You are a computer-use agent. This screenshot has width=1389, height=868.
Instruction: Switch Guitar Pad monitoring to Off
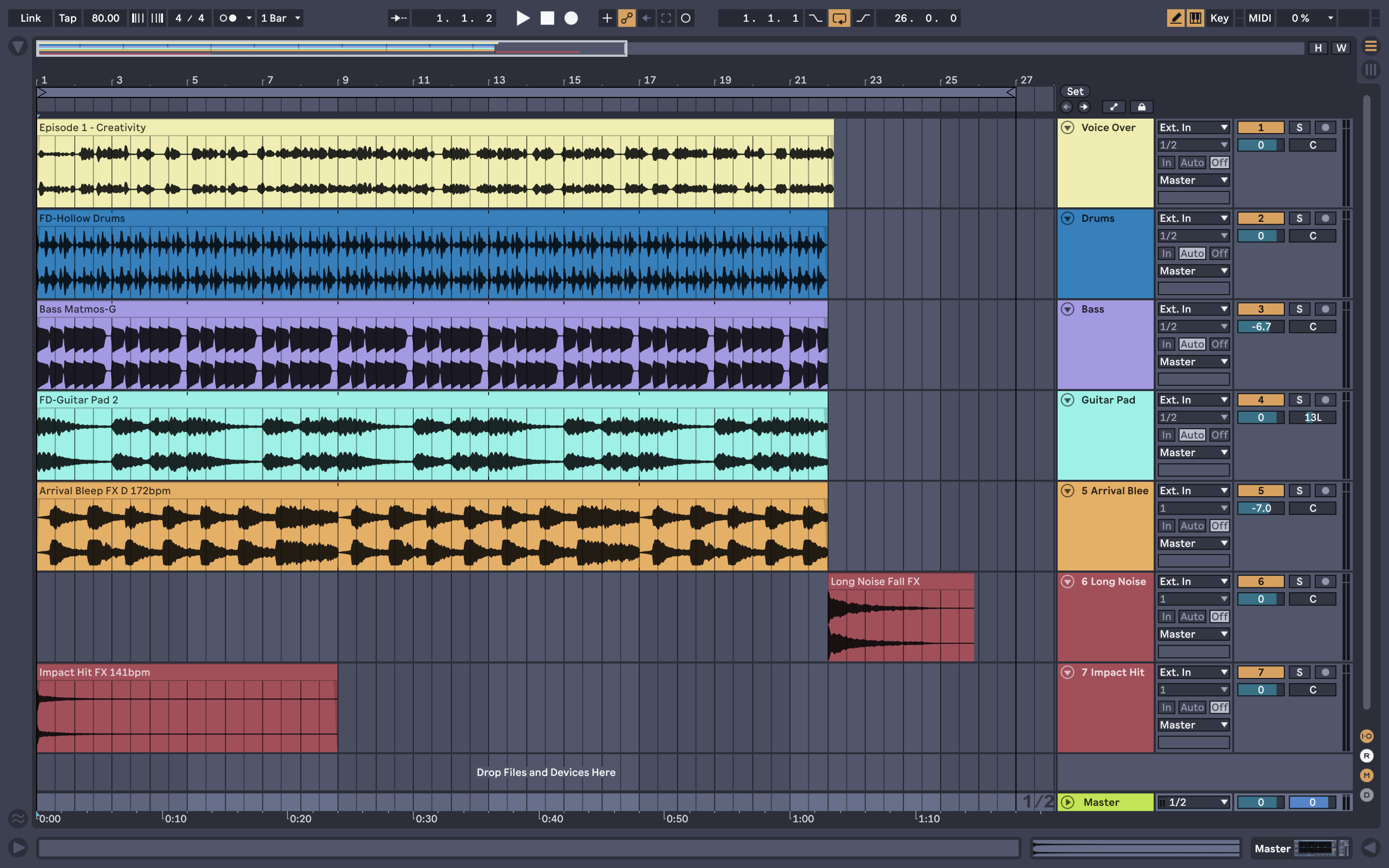[1220, 434]
